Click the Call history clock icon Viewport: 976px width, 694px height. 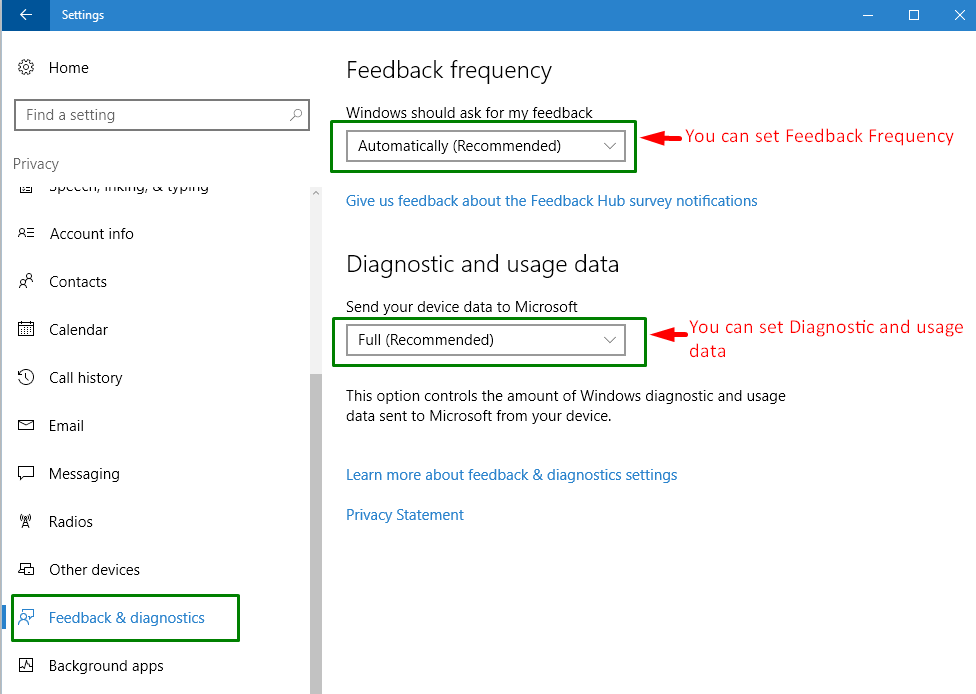[x=27, y=378]
